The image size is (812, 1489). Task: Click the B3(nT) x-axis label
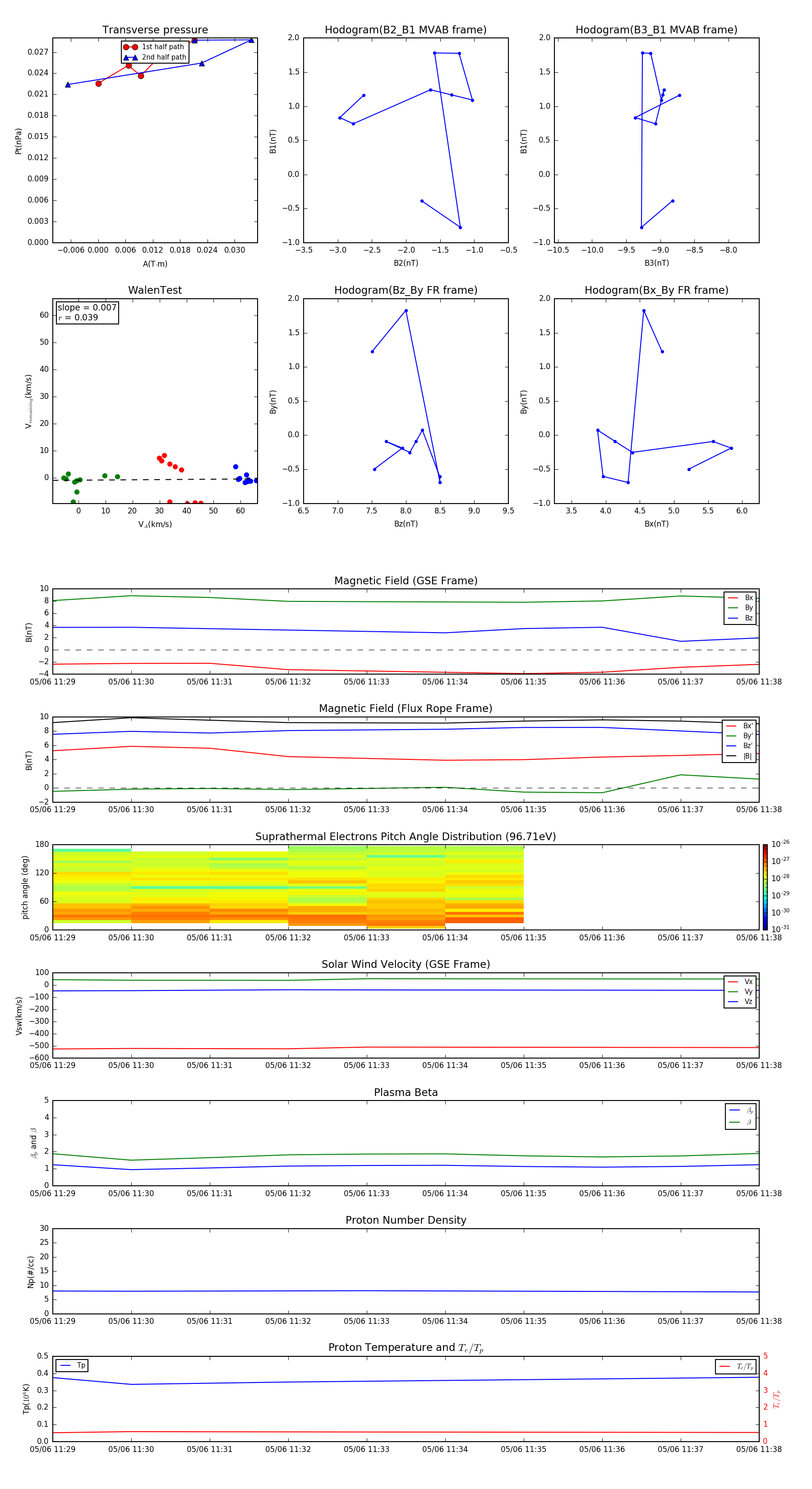coord(656,263)
